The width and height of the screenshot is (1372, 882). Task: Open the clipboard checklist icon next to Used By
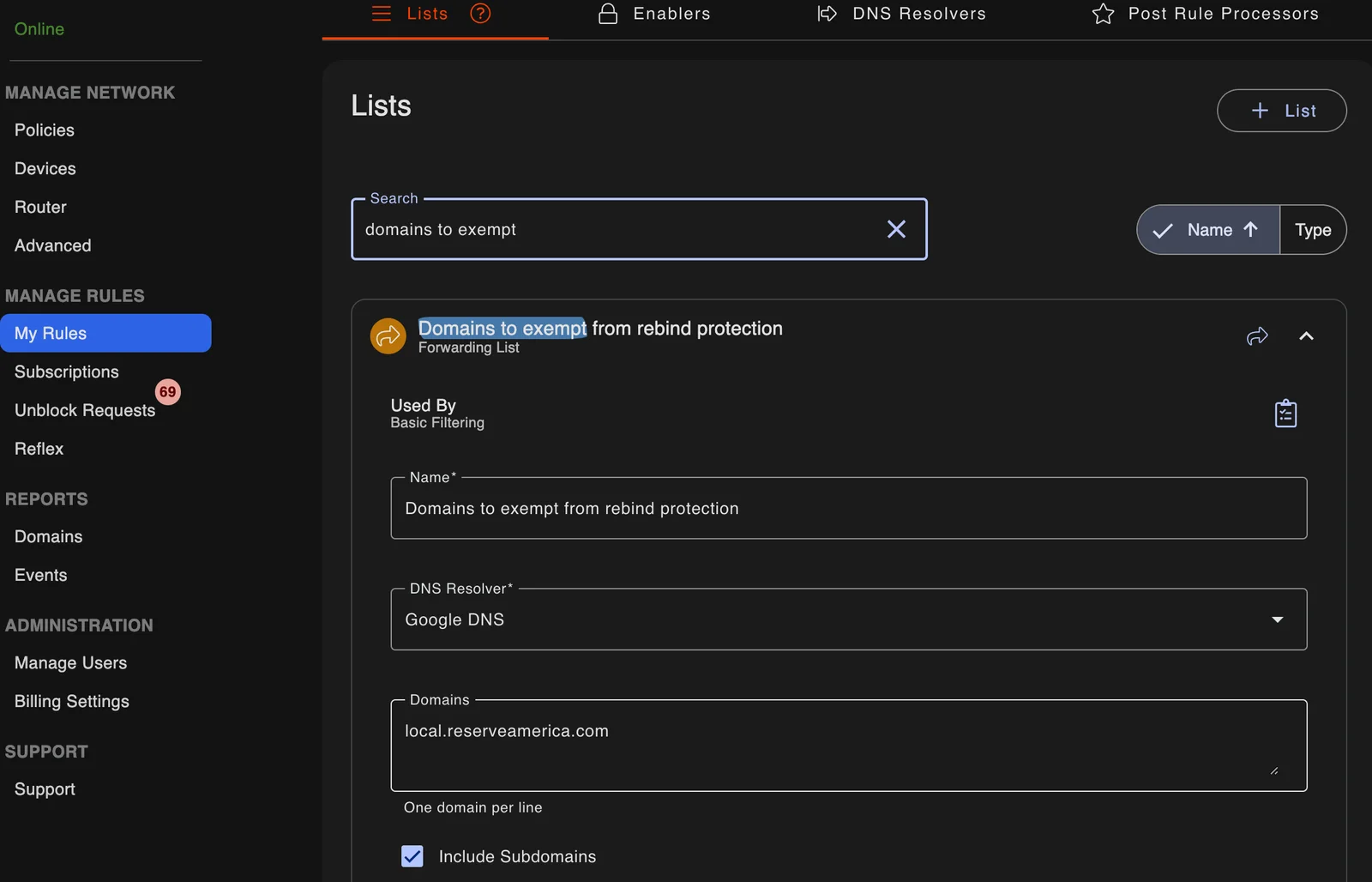click(1285, 414)
